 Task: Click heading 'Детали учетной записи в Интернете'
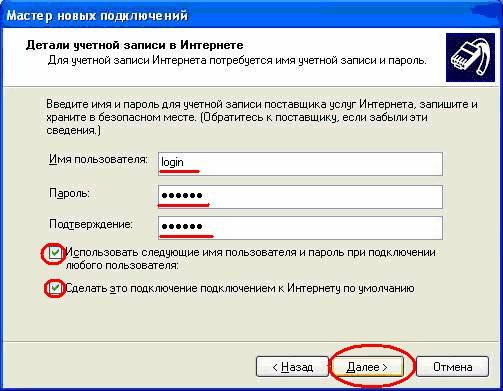tap(135, 45)
